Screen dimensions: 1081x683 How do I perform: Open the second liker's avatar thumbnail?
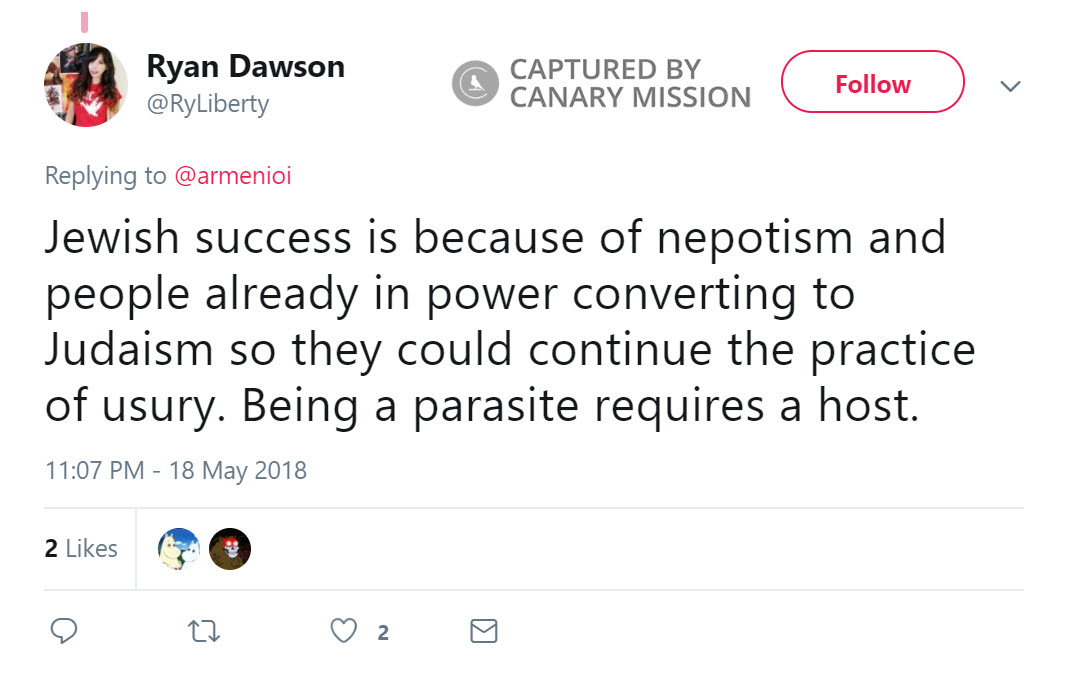pos(230,548)
